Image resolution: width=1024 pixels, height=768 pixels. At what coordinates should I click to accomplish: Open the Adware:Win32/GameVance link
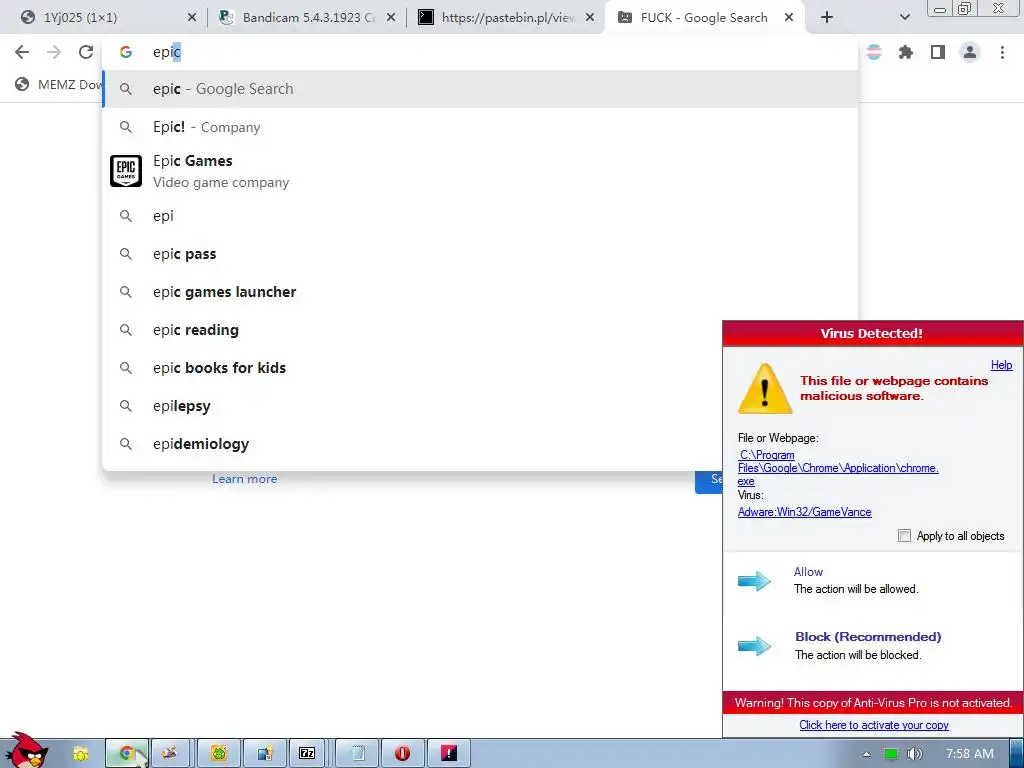tap(805, 512)
